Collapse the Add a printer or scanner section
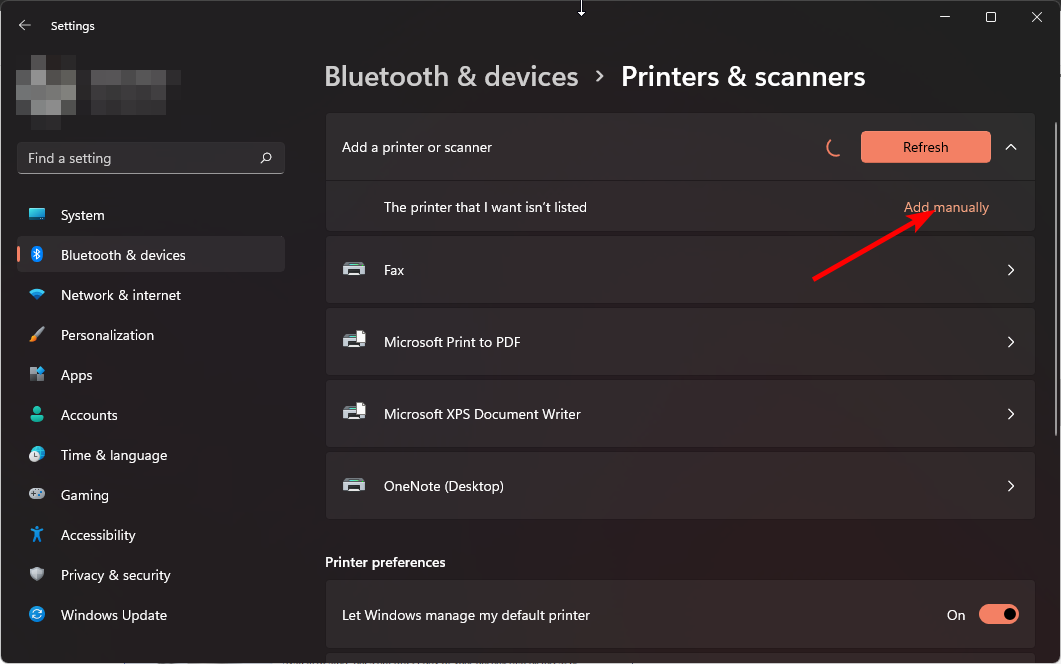The image size is (1061, 664). (1011, 147)
